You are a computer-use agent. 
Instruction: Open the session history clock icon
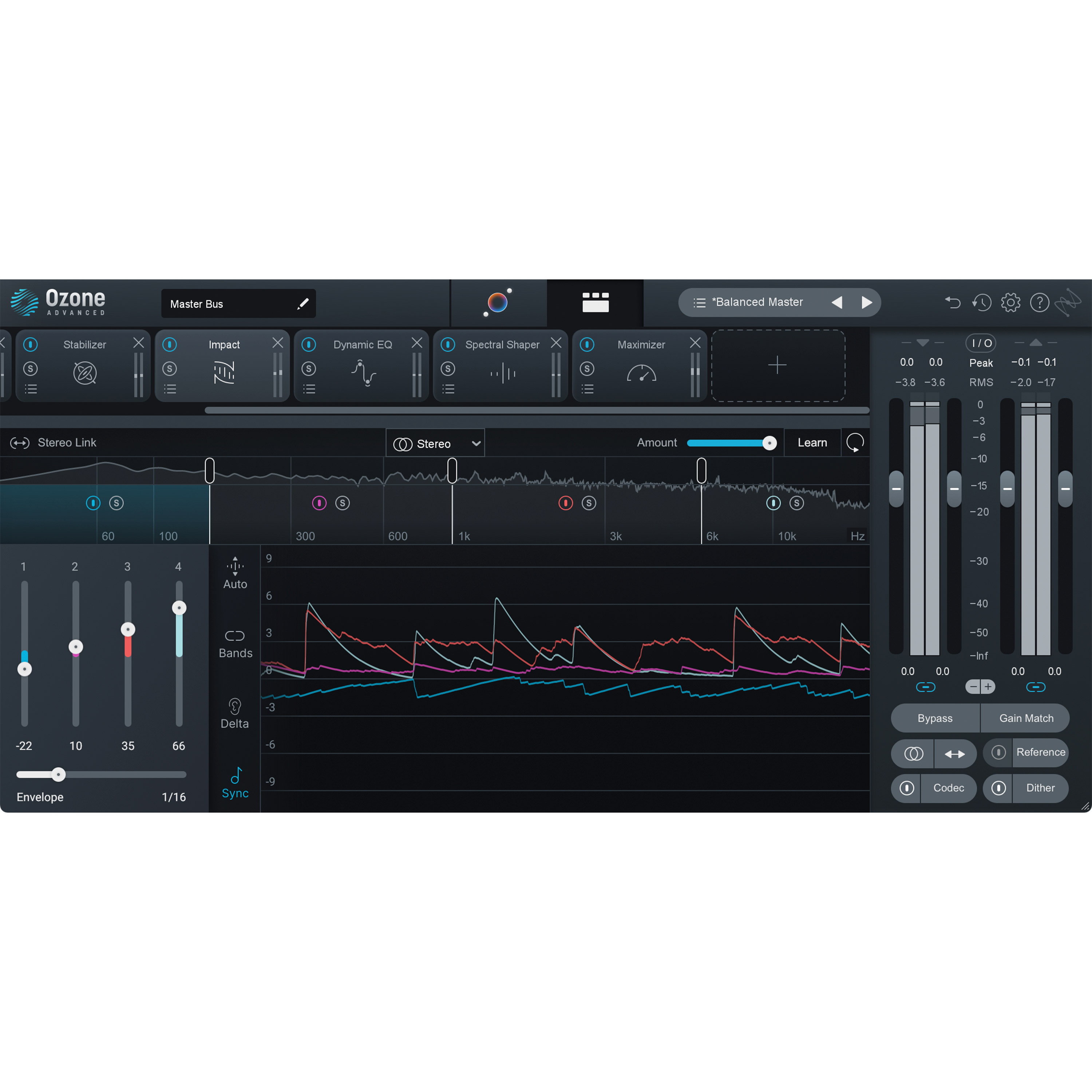point(982,303)
